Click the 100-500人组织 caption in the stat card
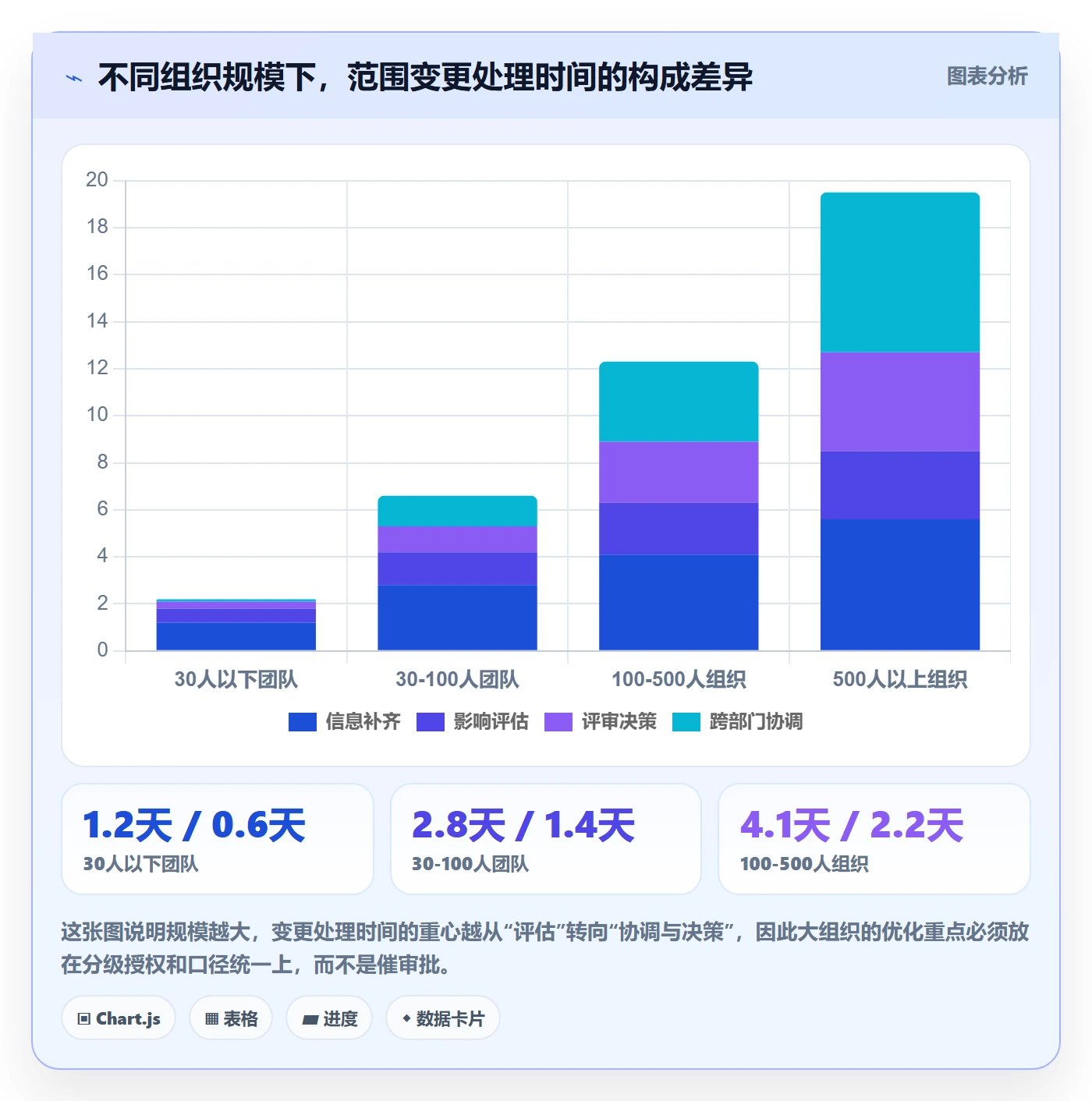Image resolution: width=1092 pixels, height=1101 pixels. [804, 864]
